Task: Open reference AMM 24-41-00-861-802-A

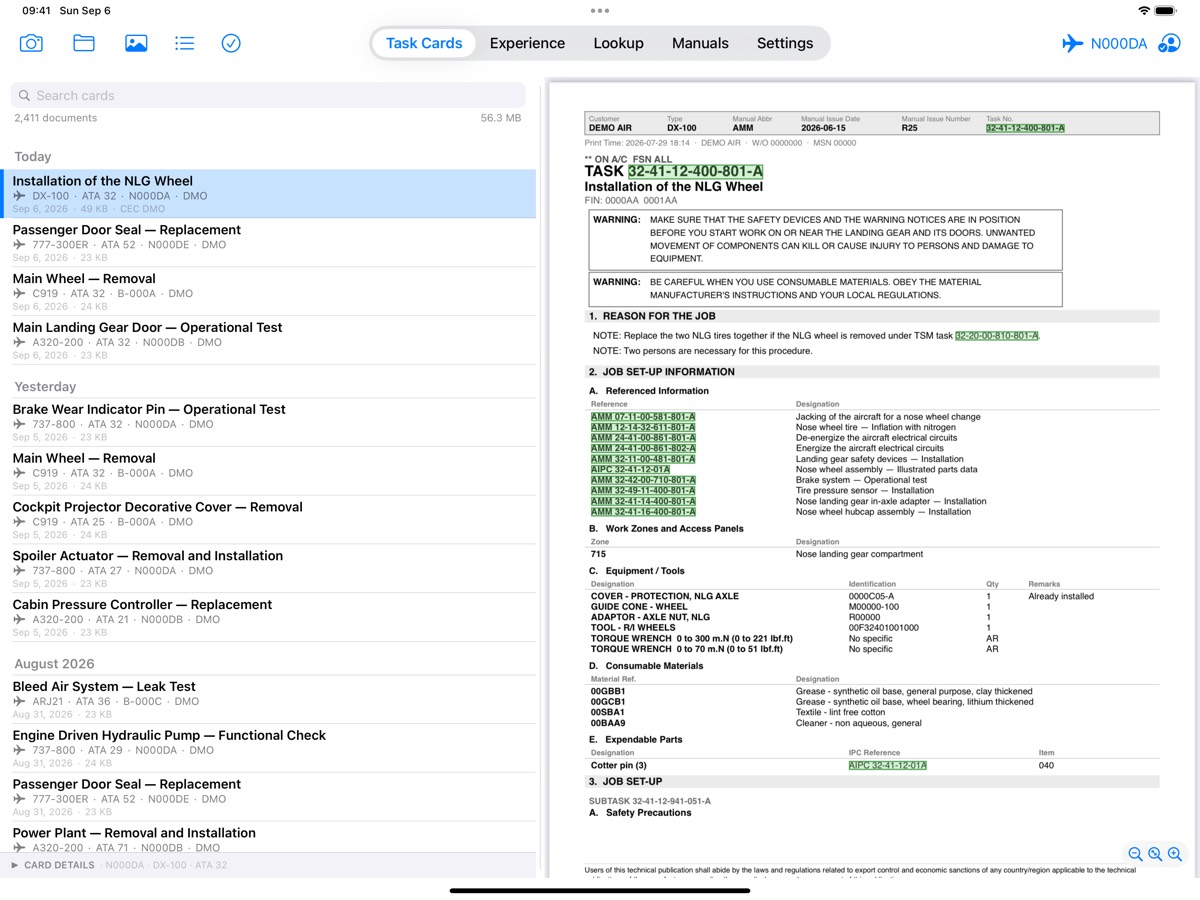Action: [x=643, y=448]
